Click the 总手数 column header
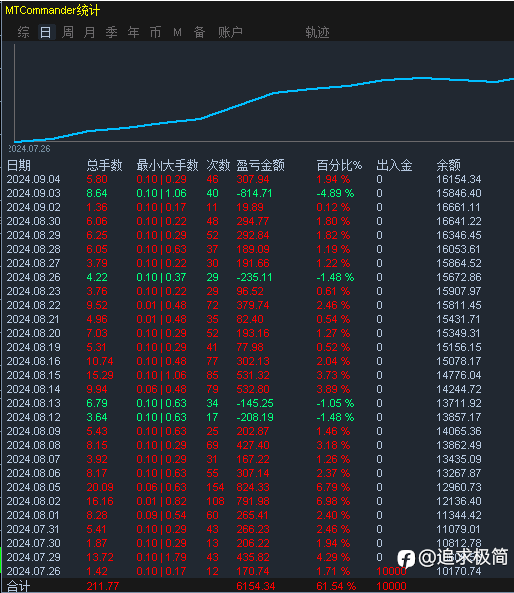 (104, 165)
